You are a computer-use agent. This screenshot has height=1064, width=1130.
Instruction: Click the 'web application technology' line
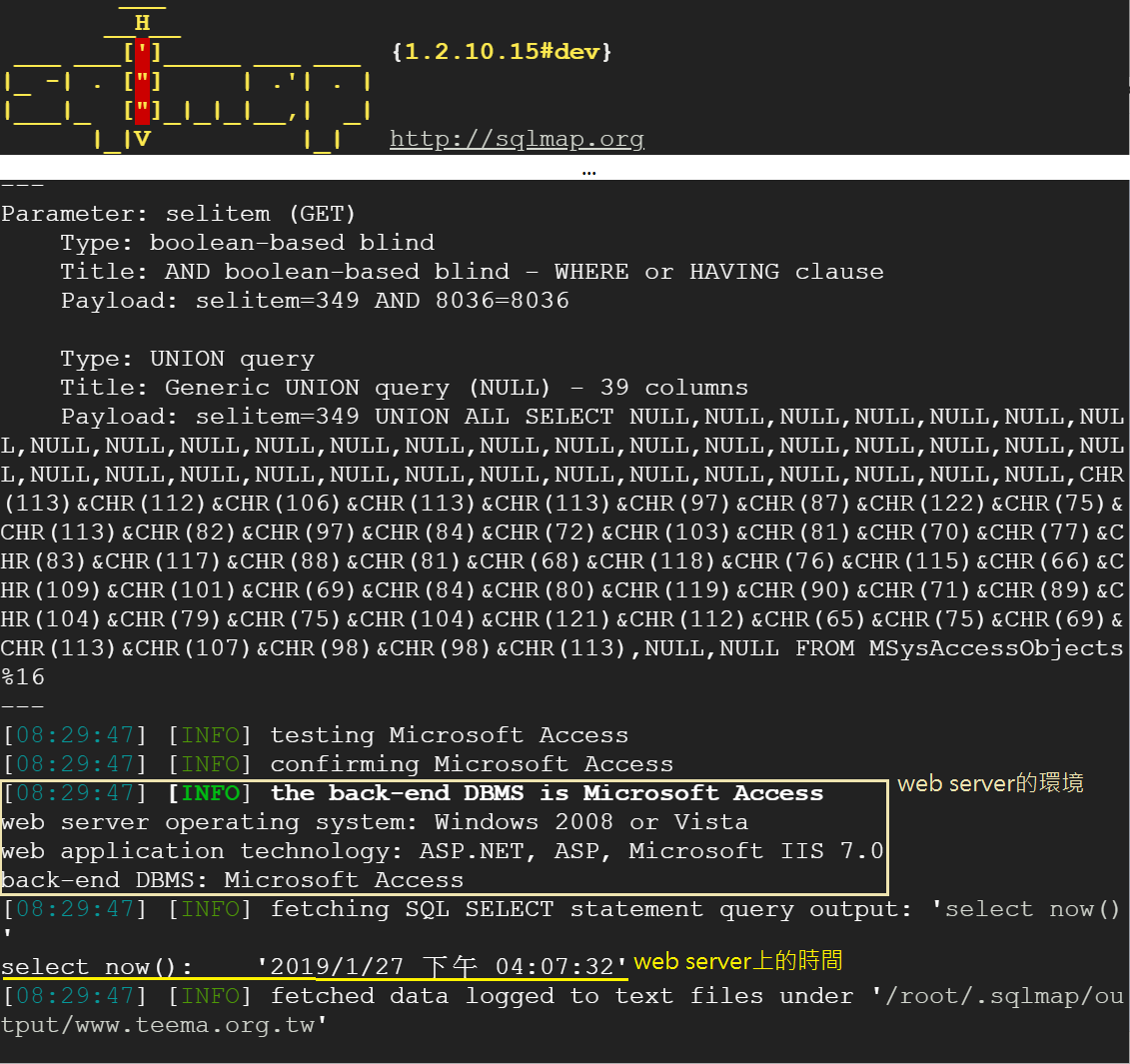coord(443,850)
